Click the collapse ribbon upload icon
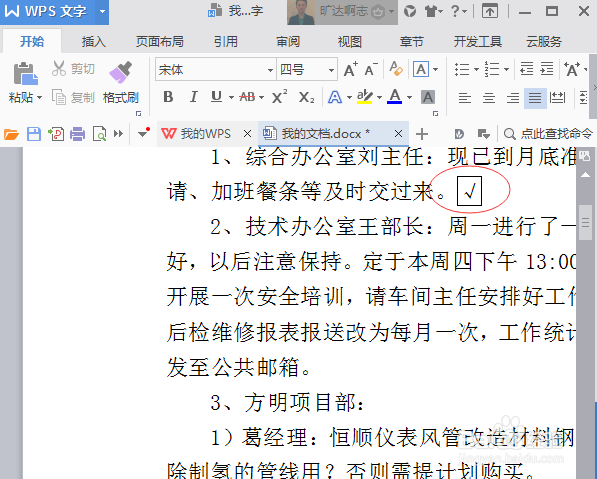 [490, 11]
